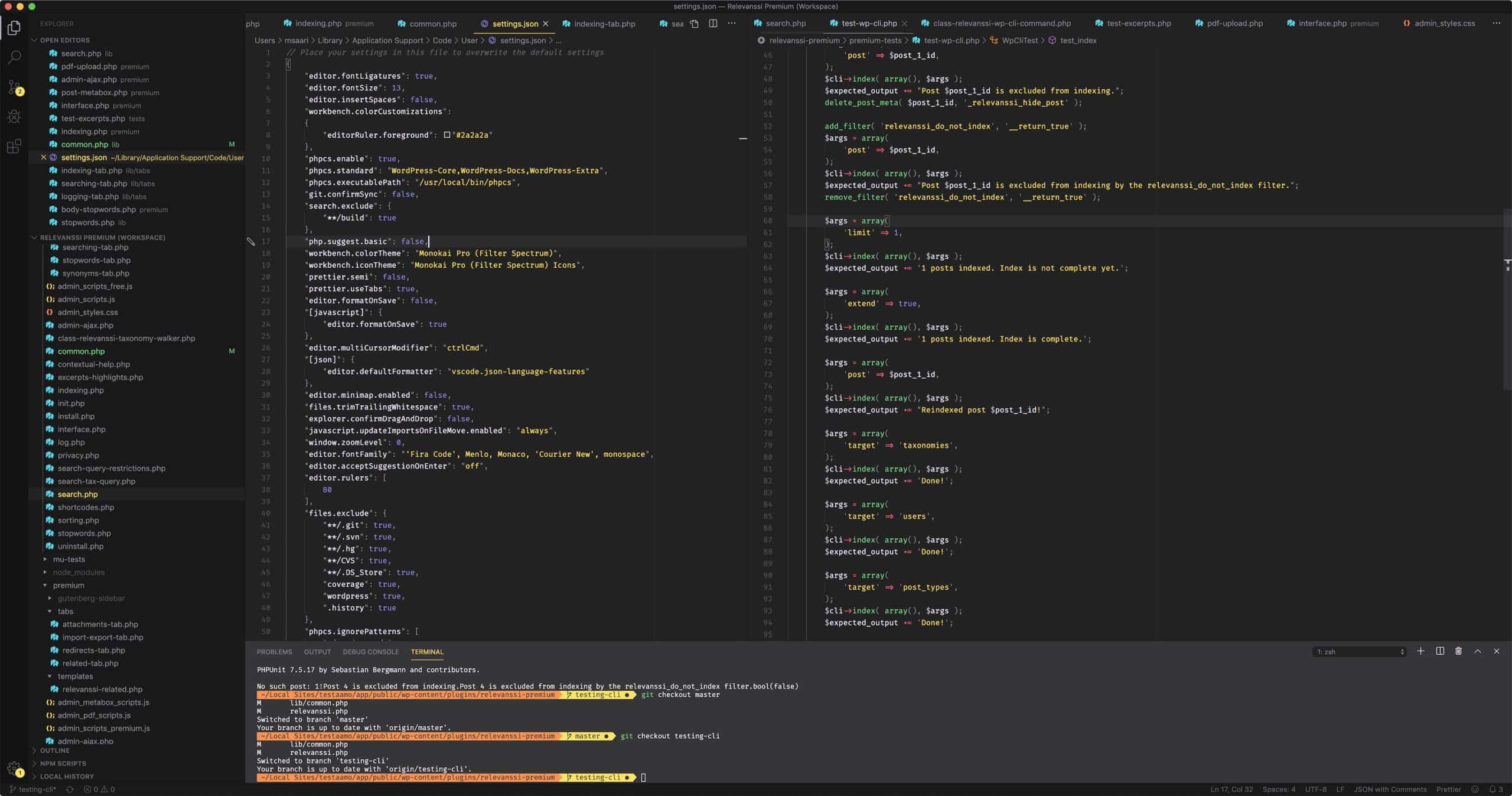Expand the RELEVANSSI PREMIUM workspace folder
This screenshot has width=1512, height=796.
33,237
